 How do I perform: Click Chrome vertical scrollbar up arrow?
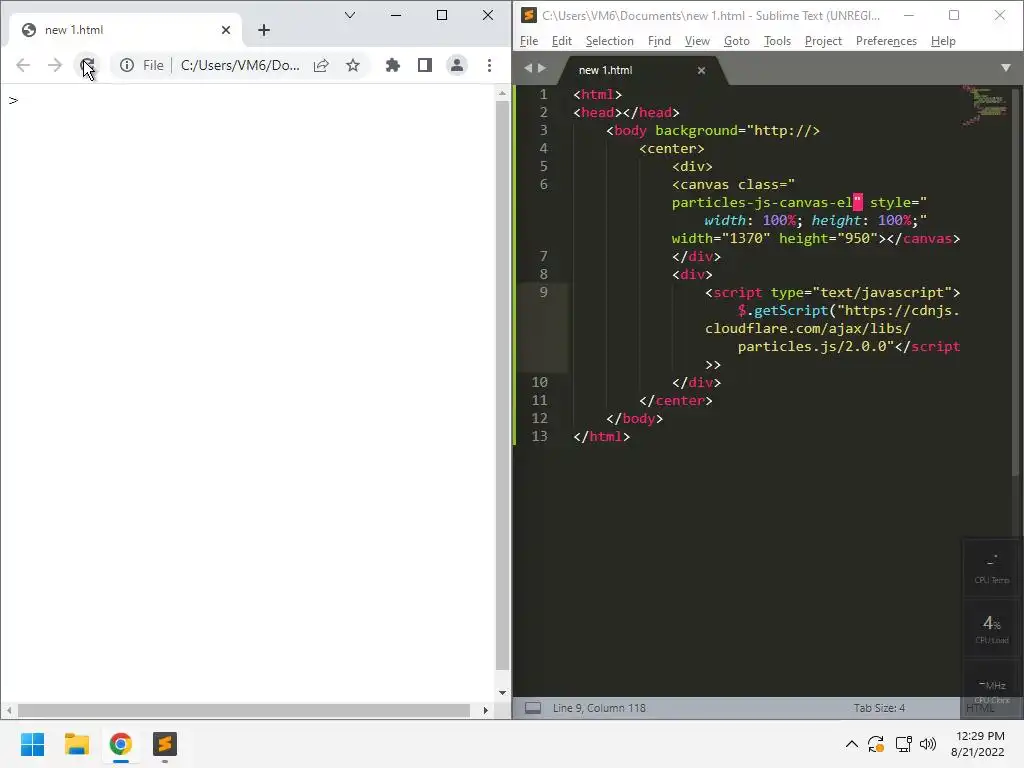click(x=502, y=93)
